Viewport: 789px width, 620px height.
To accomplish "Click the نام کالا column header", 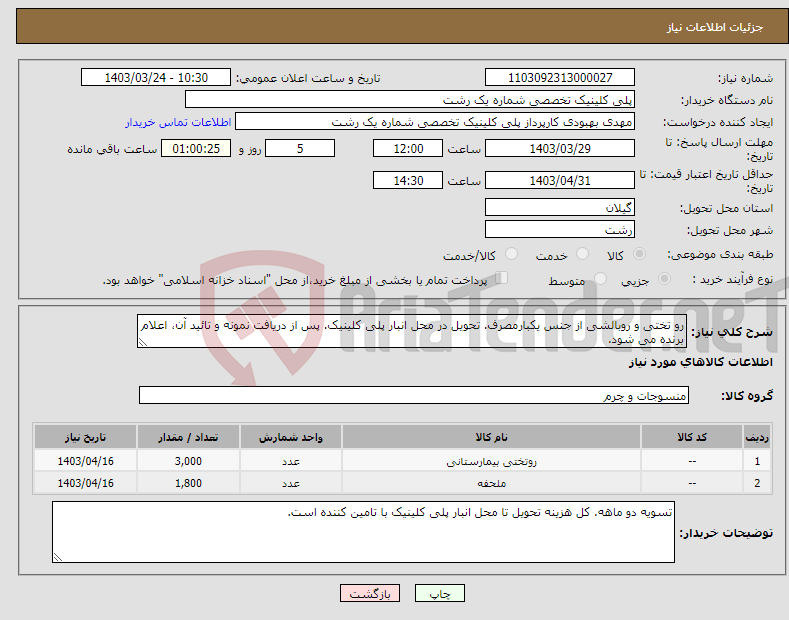I will [x=491, y=437].
